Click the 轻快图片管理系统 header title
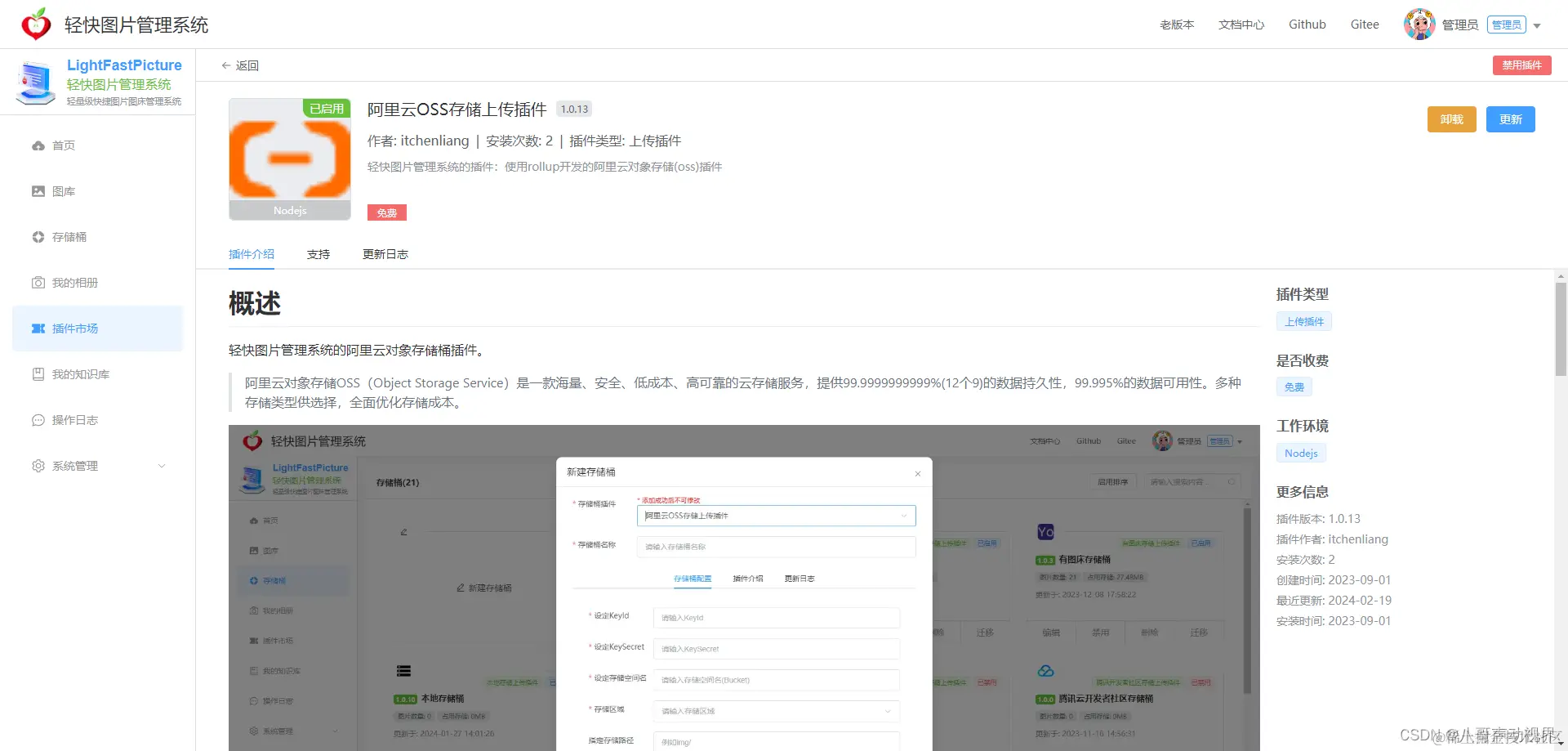Screen dimensions: 1568x751 point(136,25)
